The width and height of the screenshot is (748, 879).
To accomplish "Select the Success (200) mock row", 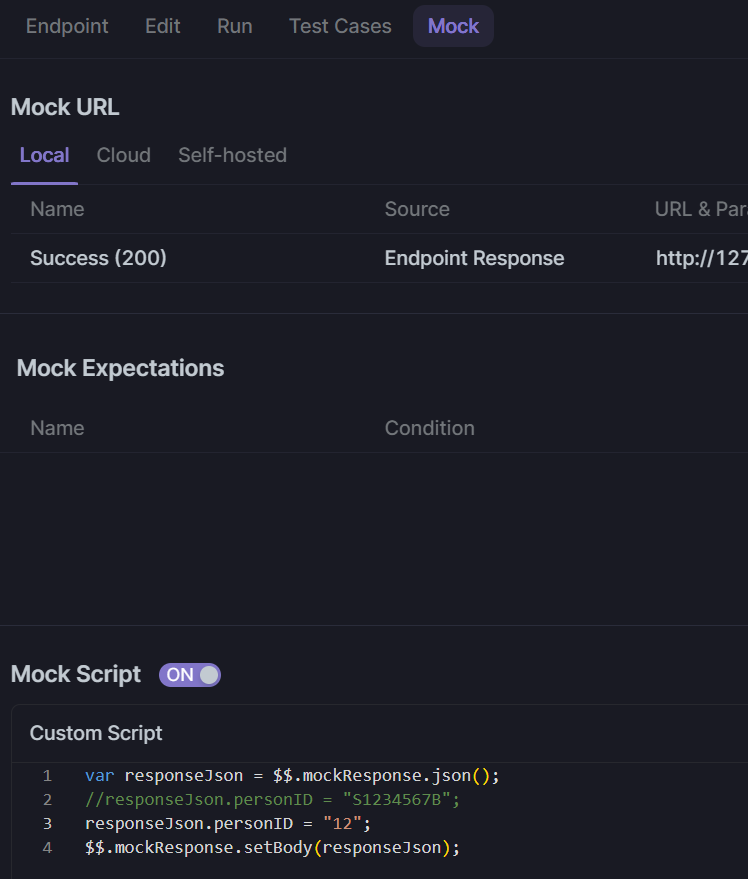I will pyautogui.click(x=98, y=258).
